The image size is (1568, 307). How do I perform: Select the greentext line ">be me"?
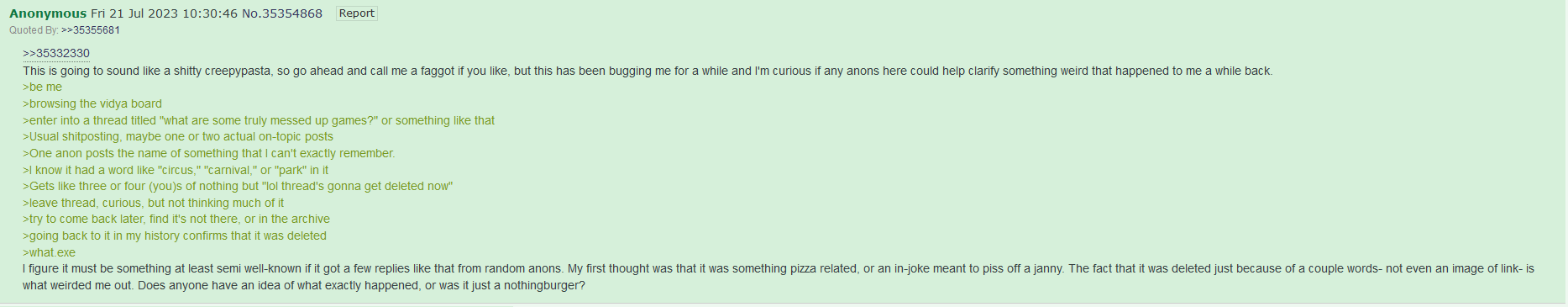click(42, 87)
